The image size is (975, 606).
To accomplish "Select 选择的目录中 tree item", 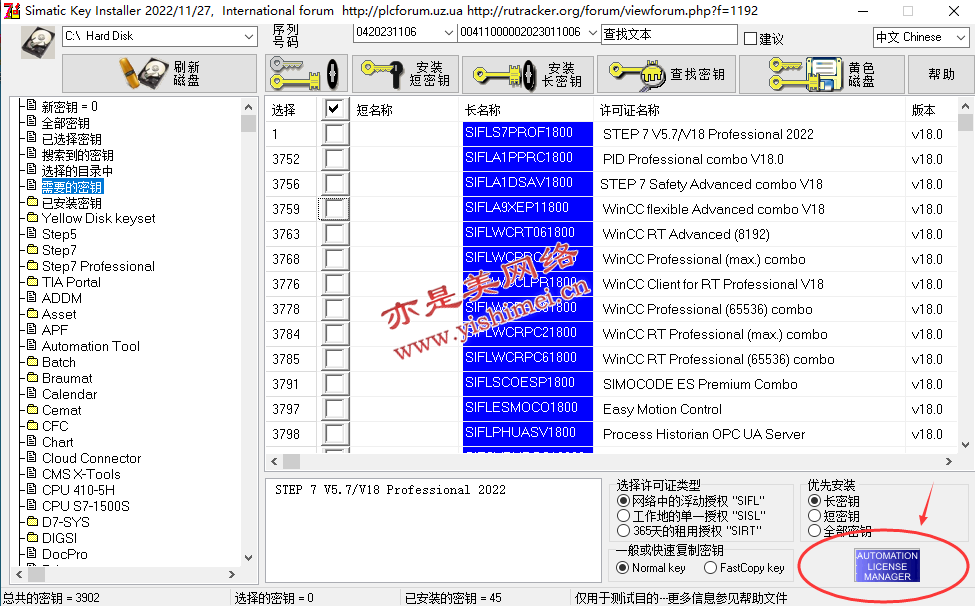I will click(78, 171).
